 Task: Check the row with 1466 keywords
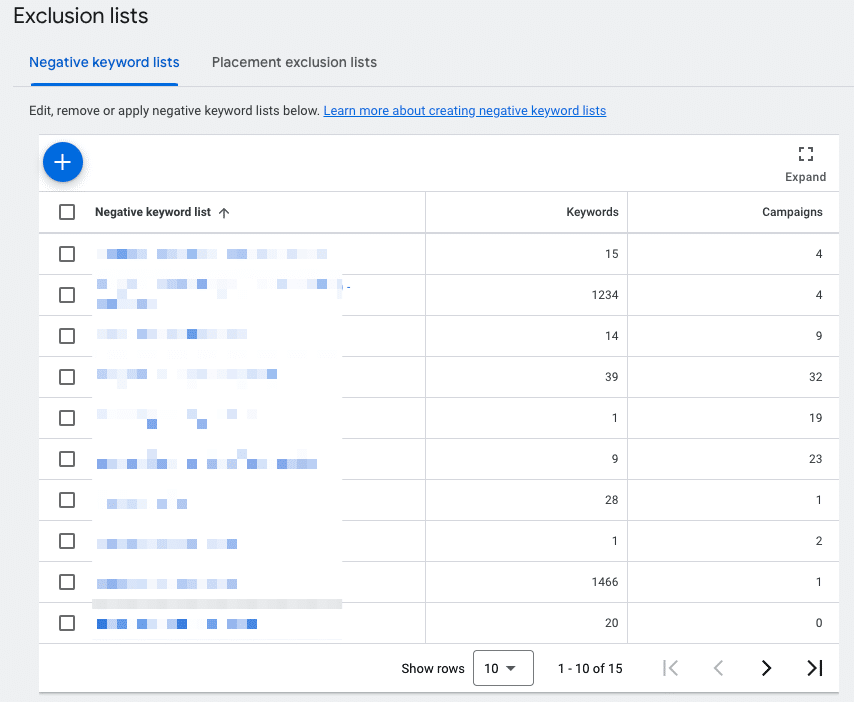[x=67, y=582]
